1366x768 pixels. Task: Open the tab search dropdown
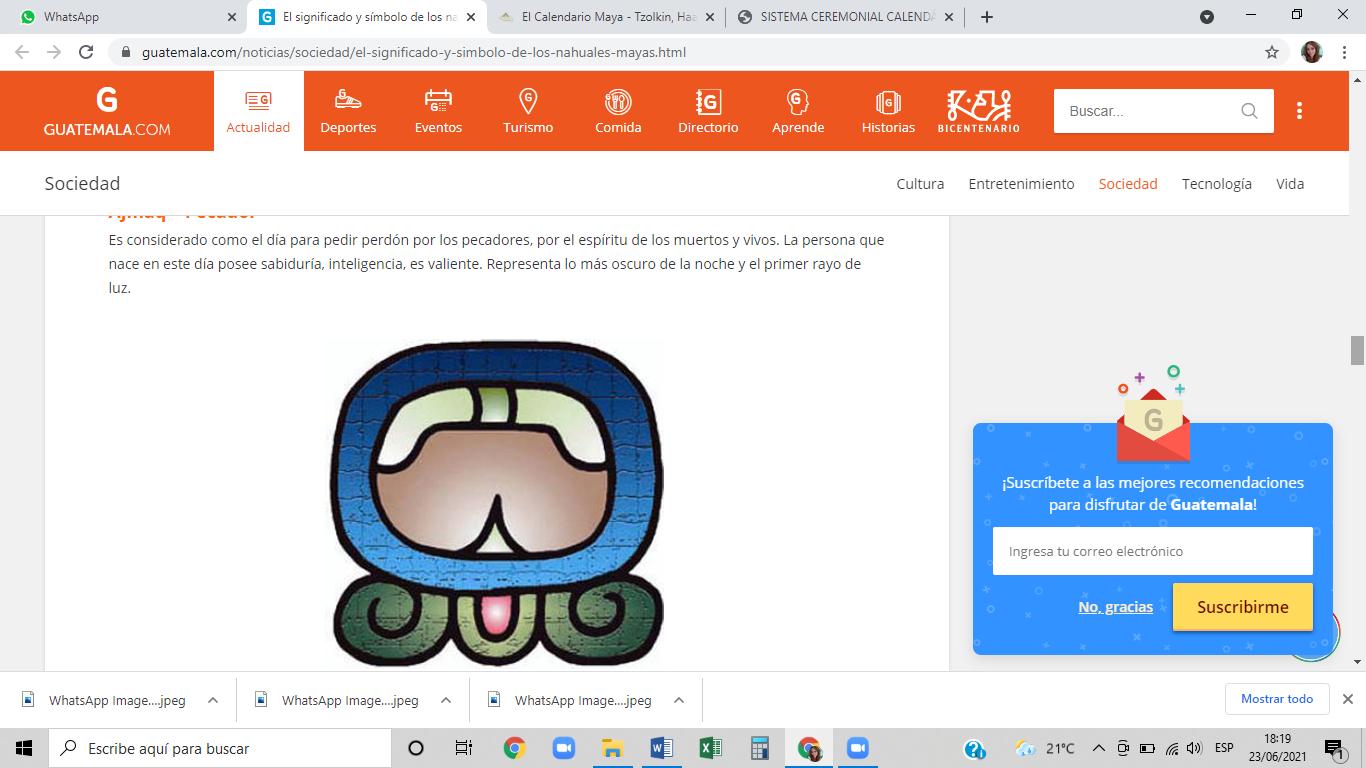click(1207, 17)
